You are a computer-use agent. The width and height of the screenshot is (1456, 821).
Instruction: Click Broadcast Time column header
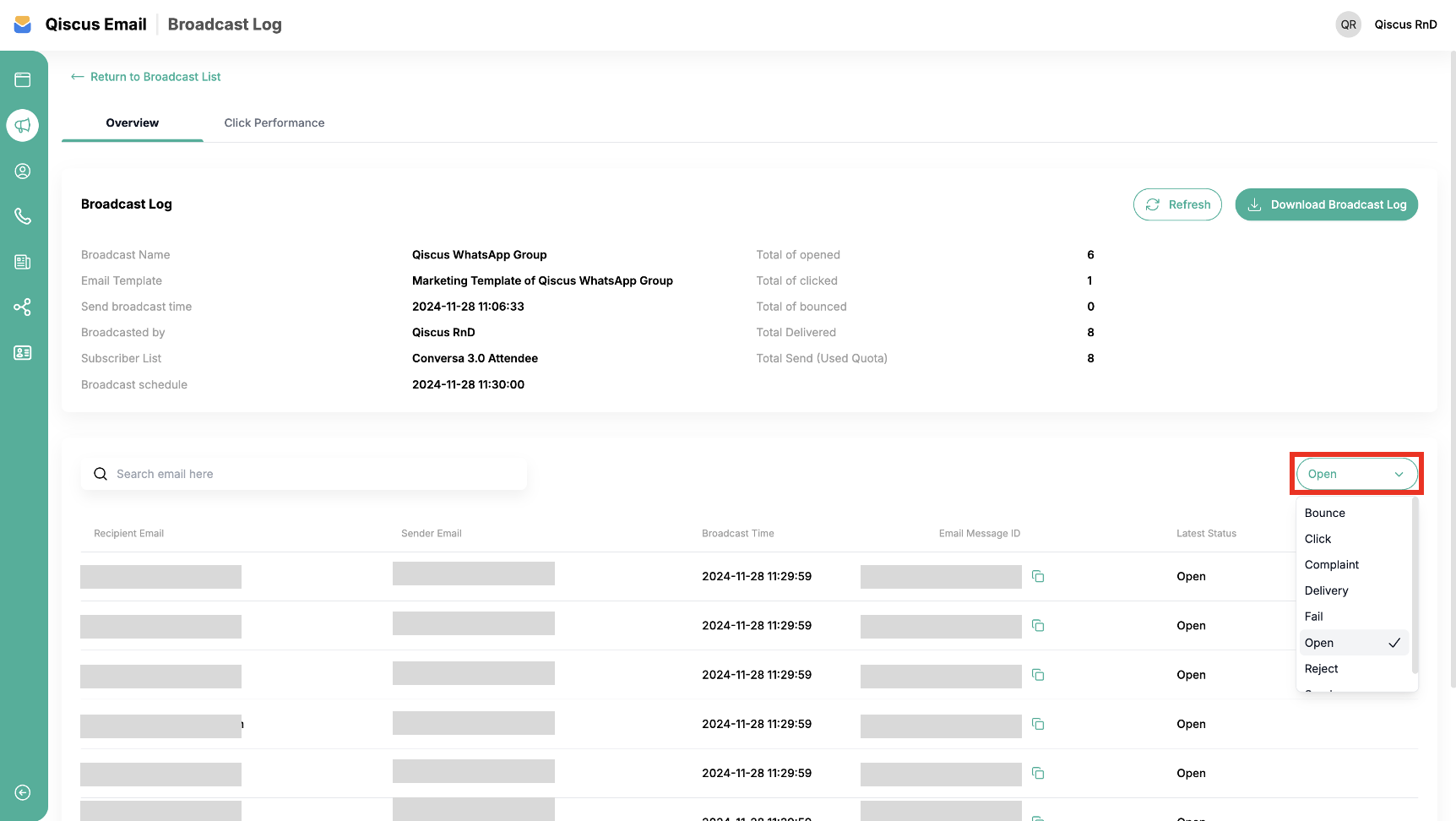(738, 534)
